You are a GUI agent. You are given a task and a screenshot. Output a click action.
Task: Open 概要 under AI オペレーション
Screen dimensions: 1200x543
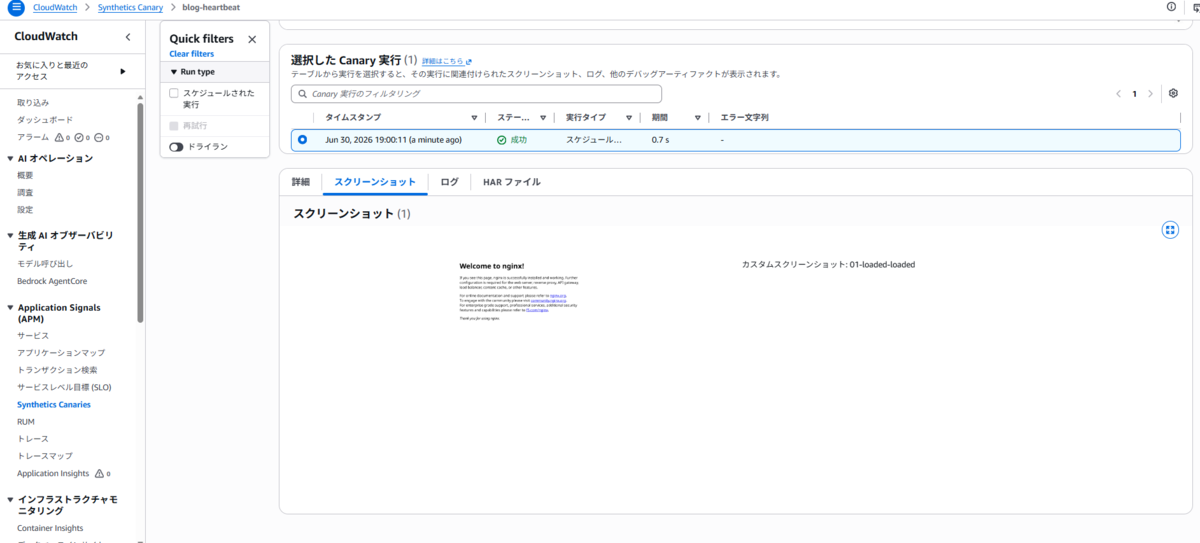click(25, 175)
